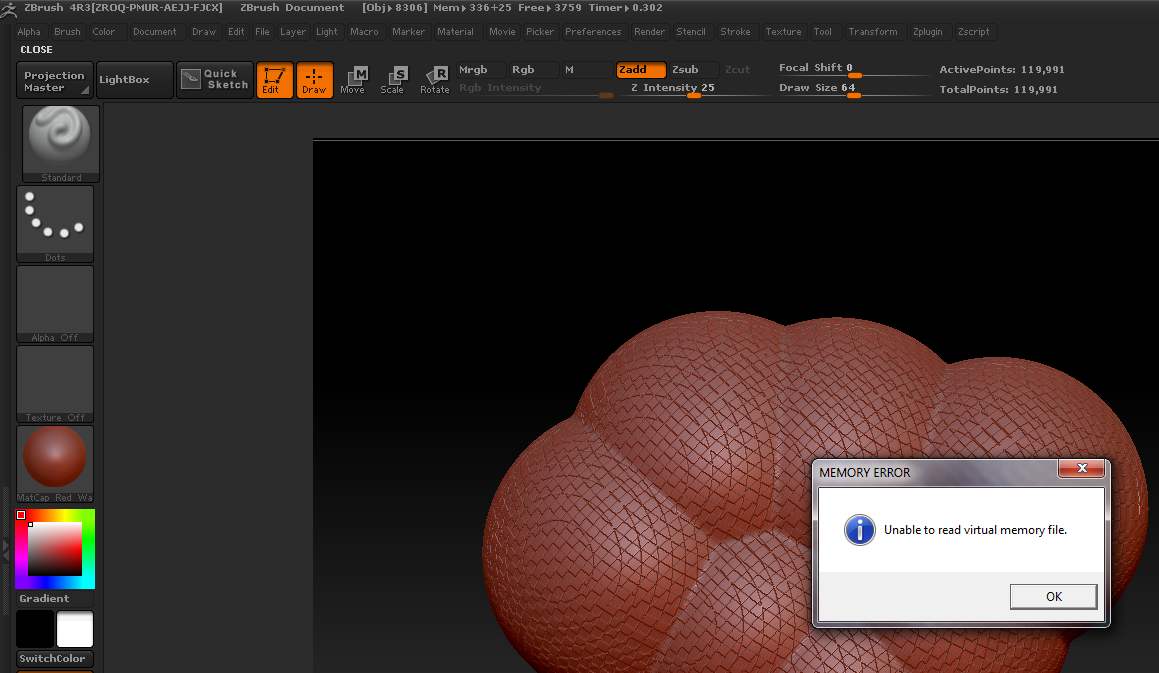Toggle Edit mode button
Screen dimensions: 1159x673
(x=274, y=80)
